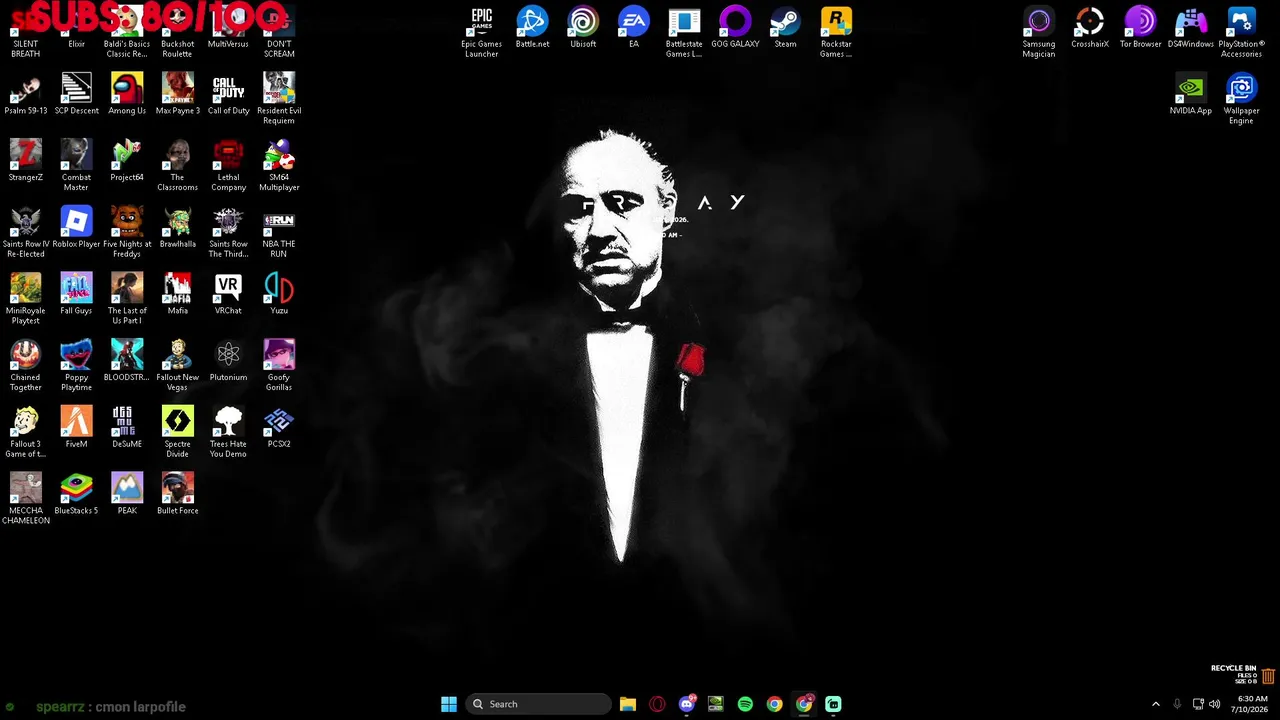Click the Lethal Company icon

click(228, 166)
